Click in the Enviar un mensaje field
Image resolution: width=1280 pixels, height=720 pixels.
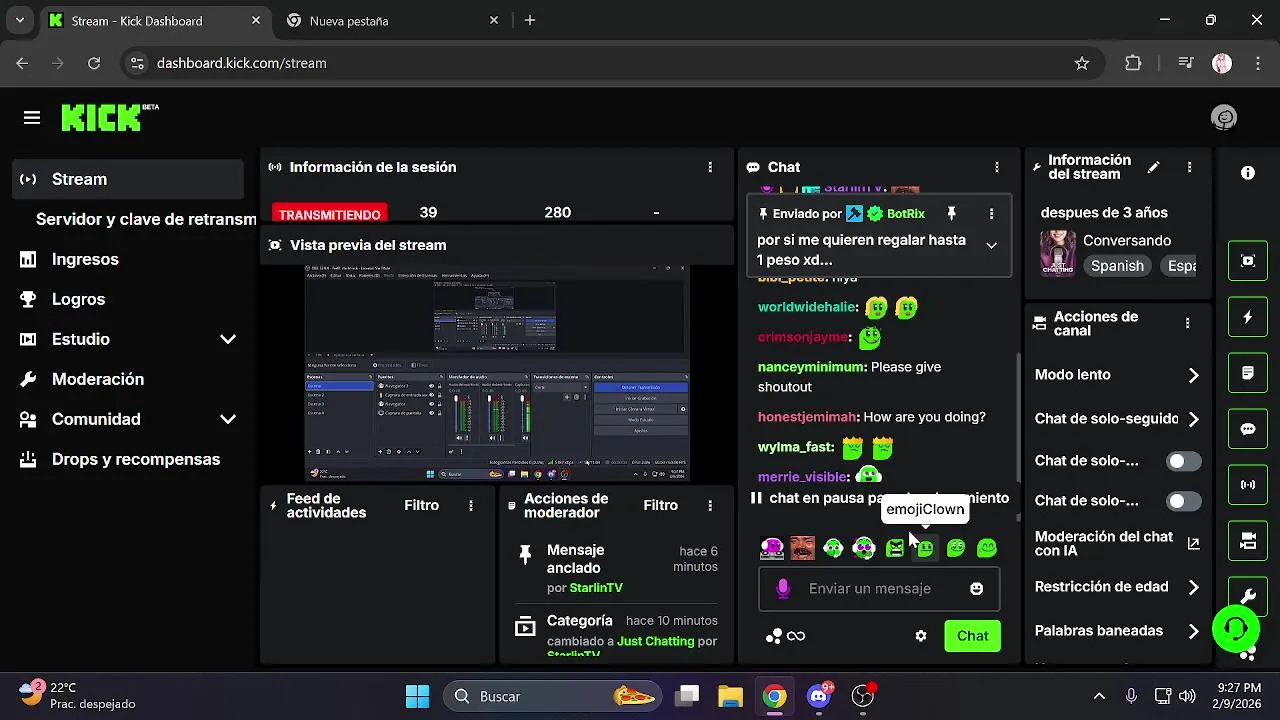click(879, 589)
